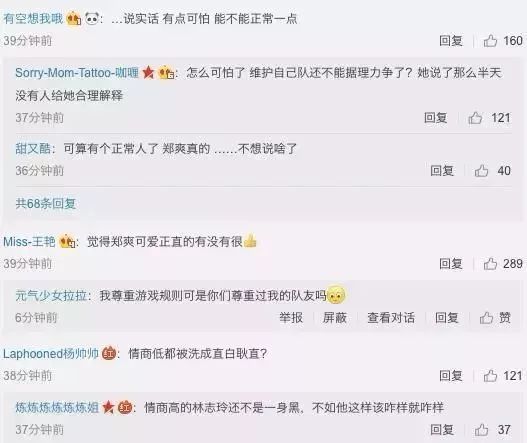Like the comment with 160 likes
The width and height of the screenshot is (527, 443).
[490, 41]
